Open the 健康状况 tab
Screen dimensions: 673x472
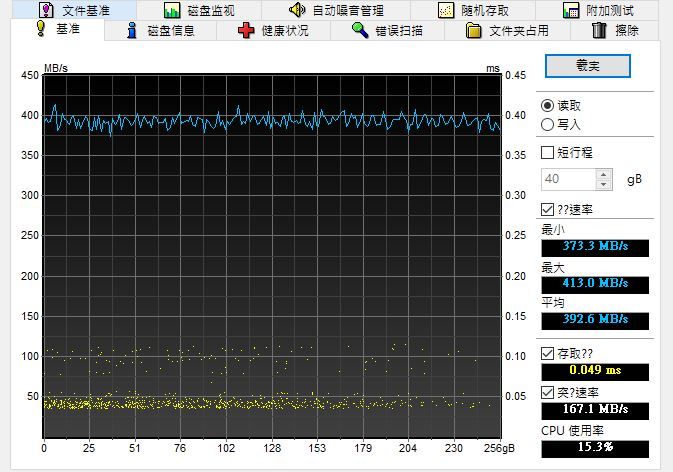point(273,30)
